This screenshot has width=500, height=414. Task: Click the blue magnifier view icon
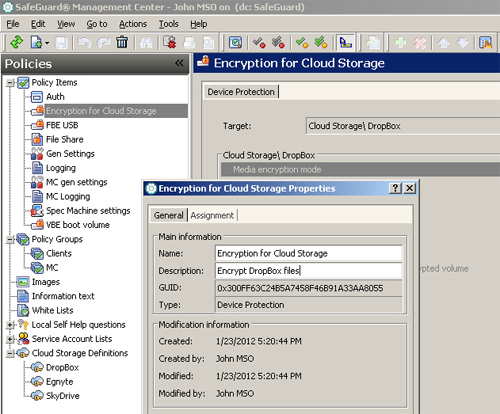pos(235,43)
